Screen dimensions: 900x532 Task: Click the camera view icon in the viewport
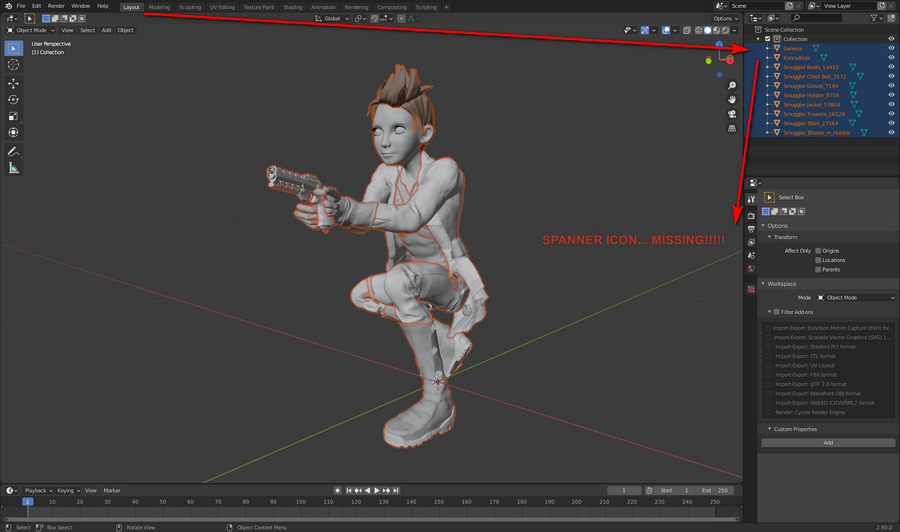(732, 114)
